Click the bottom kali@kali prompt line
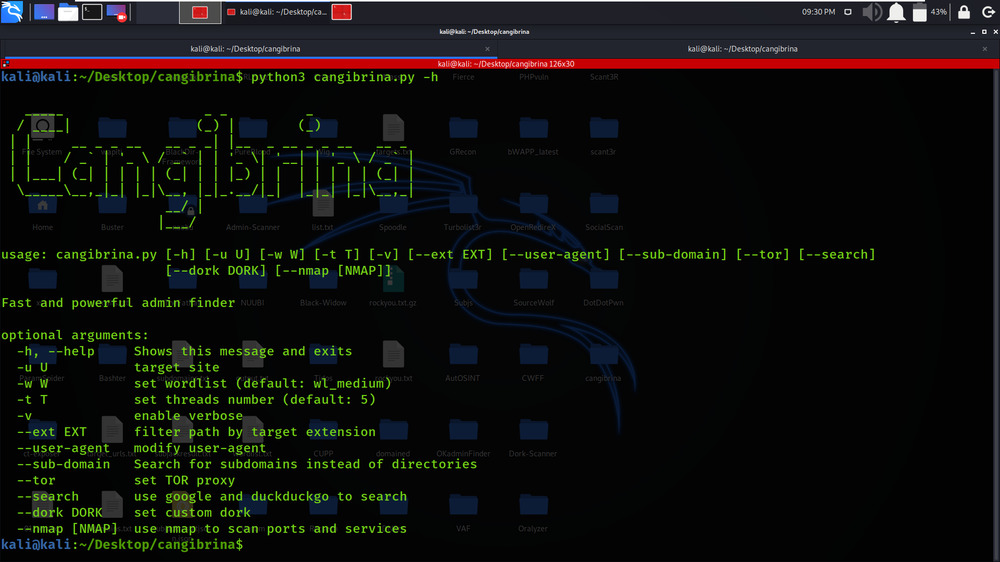The height and width of the screenshot is (562, 1000). pyautogui.click(x=122, y=545)
